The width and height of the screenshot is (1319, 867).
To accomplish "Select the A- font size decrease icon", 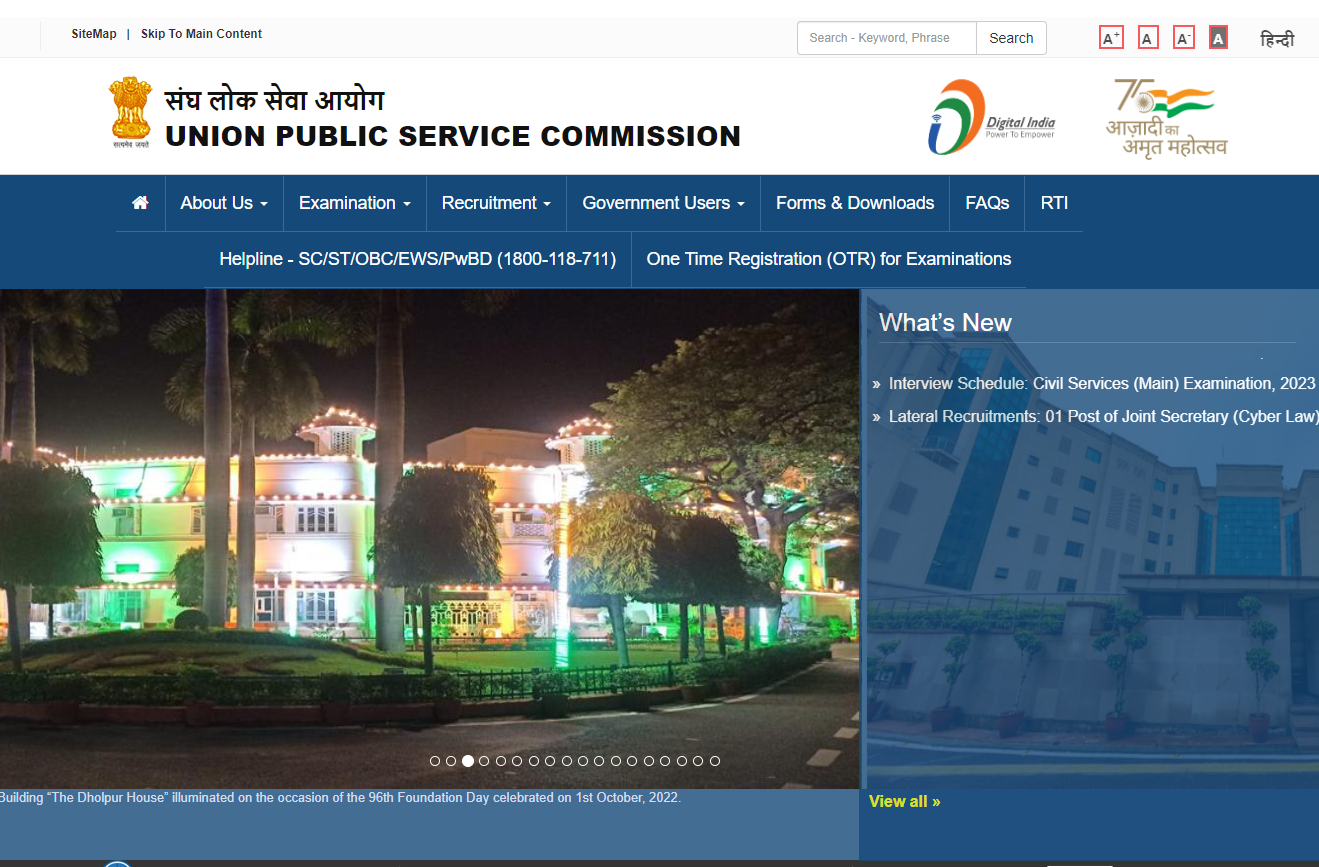I will point(1183,36).
